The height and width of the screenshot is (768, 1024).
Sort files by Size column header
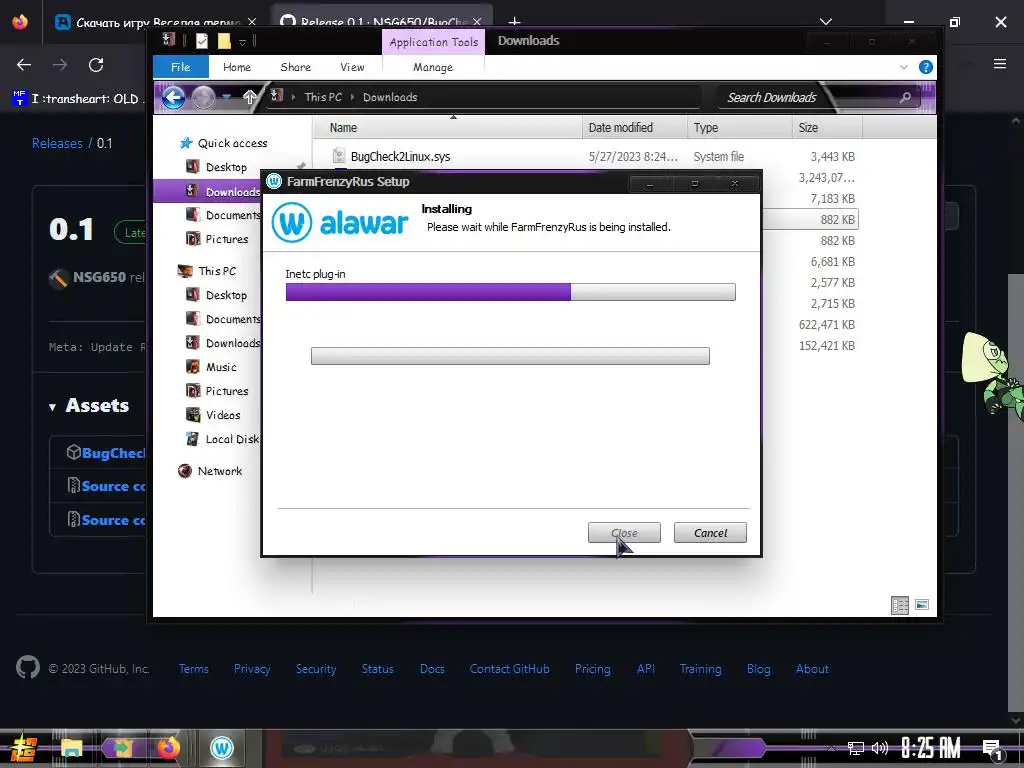coord(827,128)
